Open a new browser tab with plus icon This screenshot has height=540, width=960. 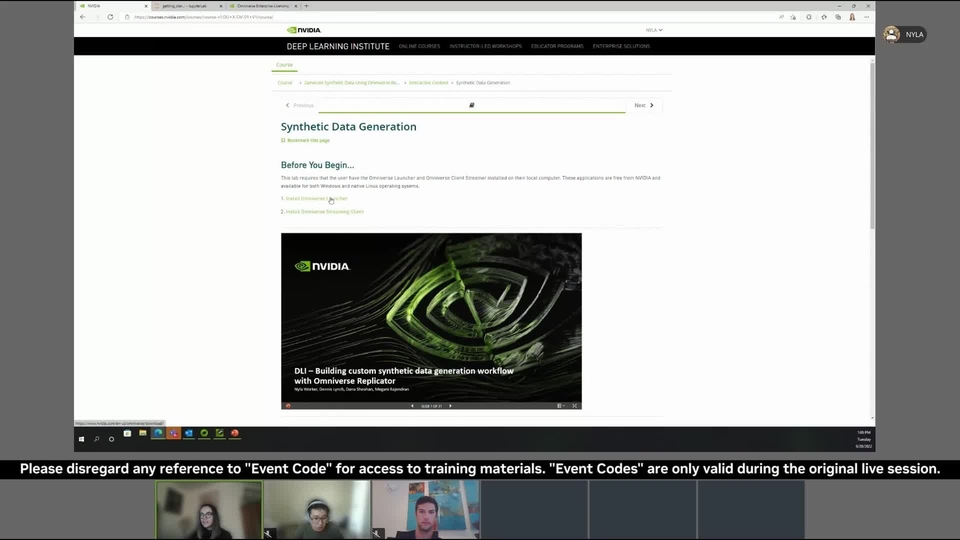(x=306, y=6)
